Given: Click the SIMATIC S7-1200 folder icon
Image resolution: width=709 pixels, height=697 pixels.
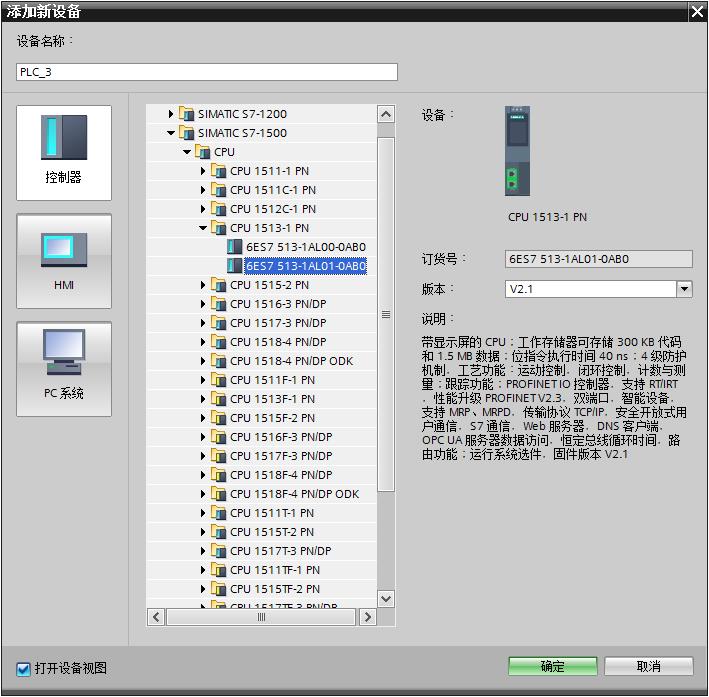Looking at the screenshot, I should (x=187, y=114).
